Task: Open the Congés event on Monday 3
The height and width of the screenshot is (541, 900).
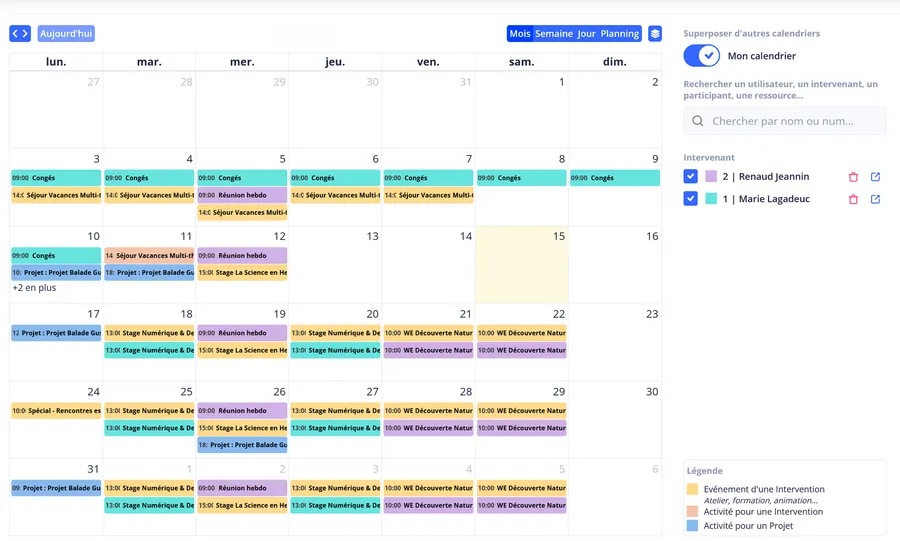Action: click(56, 178)
